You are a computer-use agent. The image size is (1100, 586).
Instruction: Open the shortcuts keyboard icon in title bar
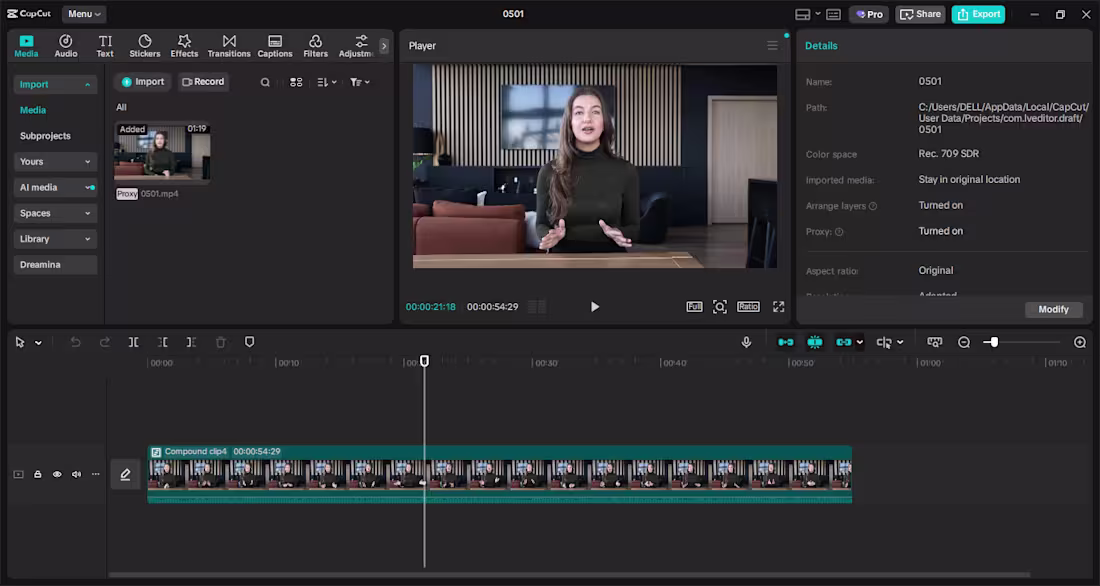[x=833, y=14]
